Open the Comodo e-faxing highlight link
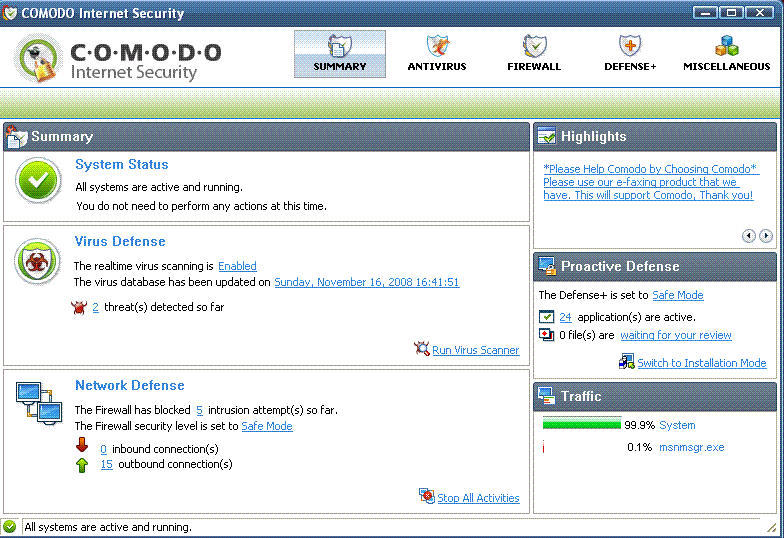Screen dimensions: 784x538 (651, 182)
